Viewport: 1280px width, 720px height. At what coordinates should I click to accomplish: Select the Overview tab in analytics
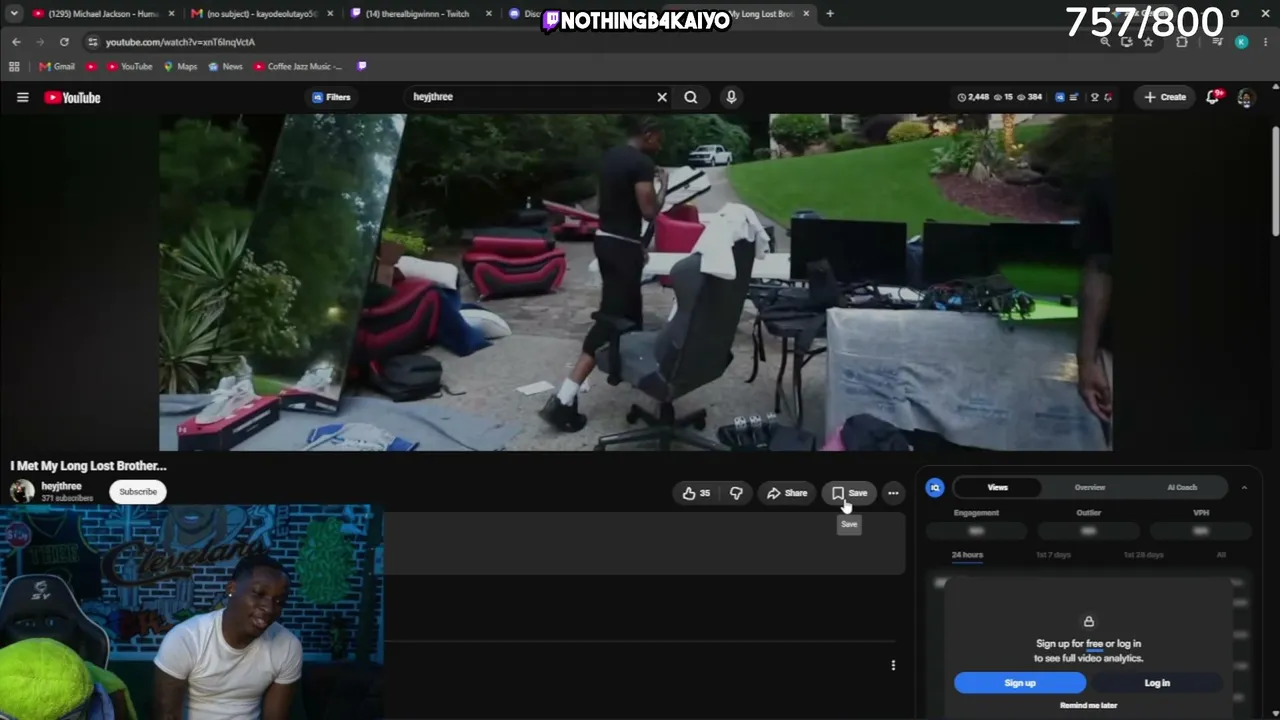pyautogui.click(x=1090, y=488)
